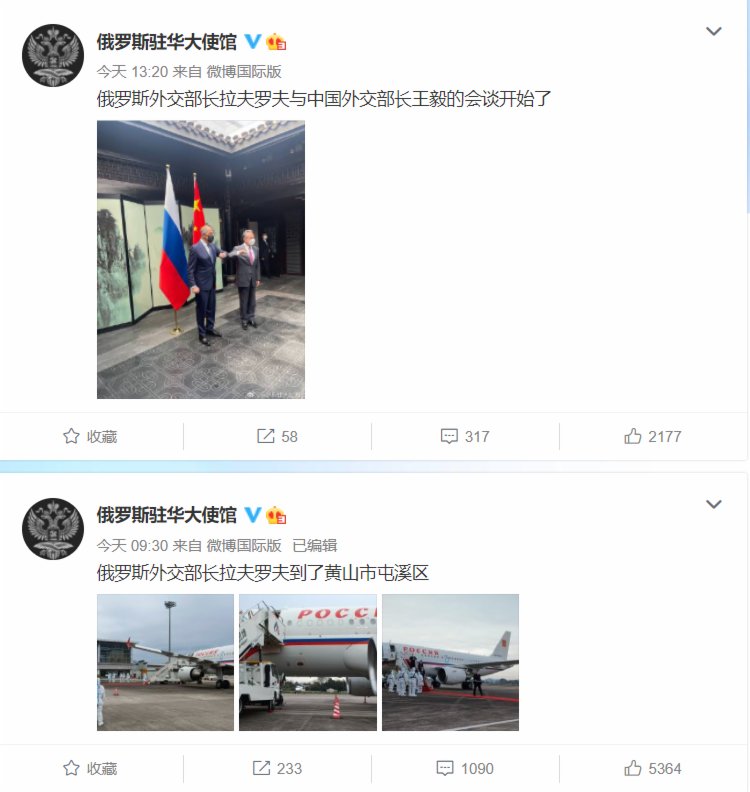
Task: Open the first post's chevron dropdown menu
Action: pyautogui.click(x=713, y=31)
